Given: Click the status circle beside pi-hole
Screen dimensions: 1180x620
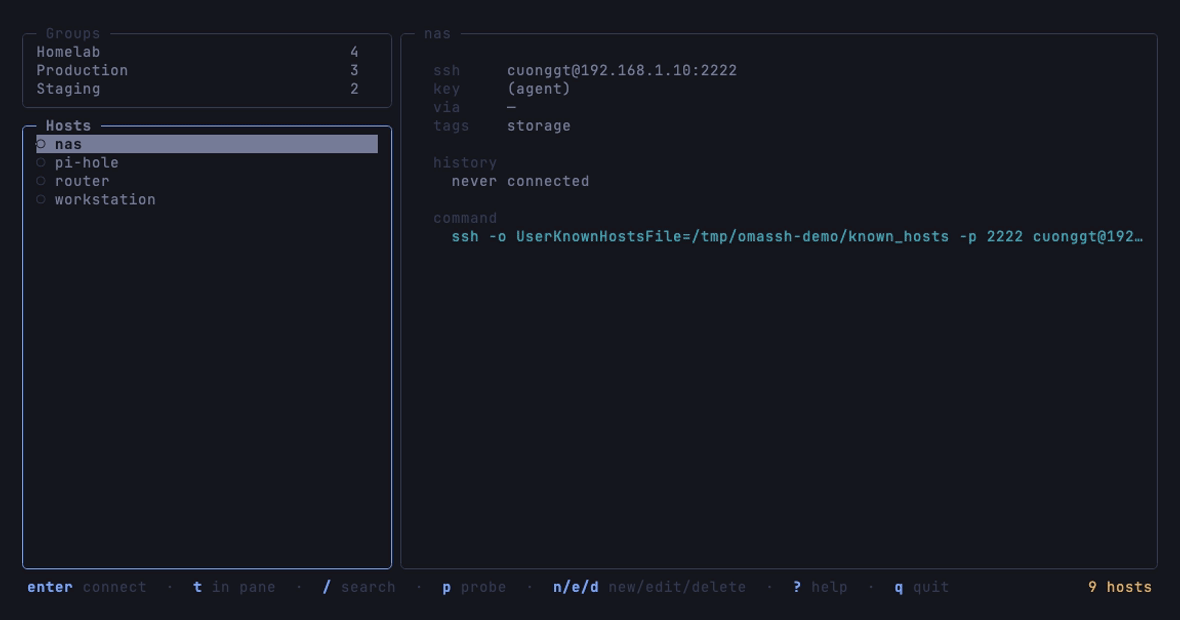Looking at the screenshot, I should (x=41, y=163).
